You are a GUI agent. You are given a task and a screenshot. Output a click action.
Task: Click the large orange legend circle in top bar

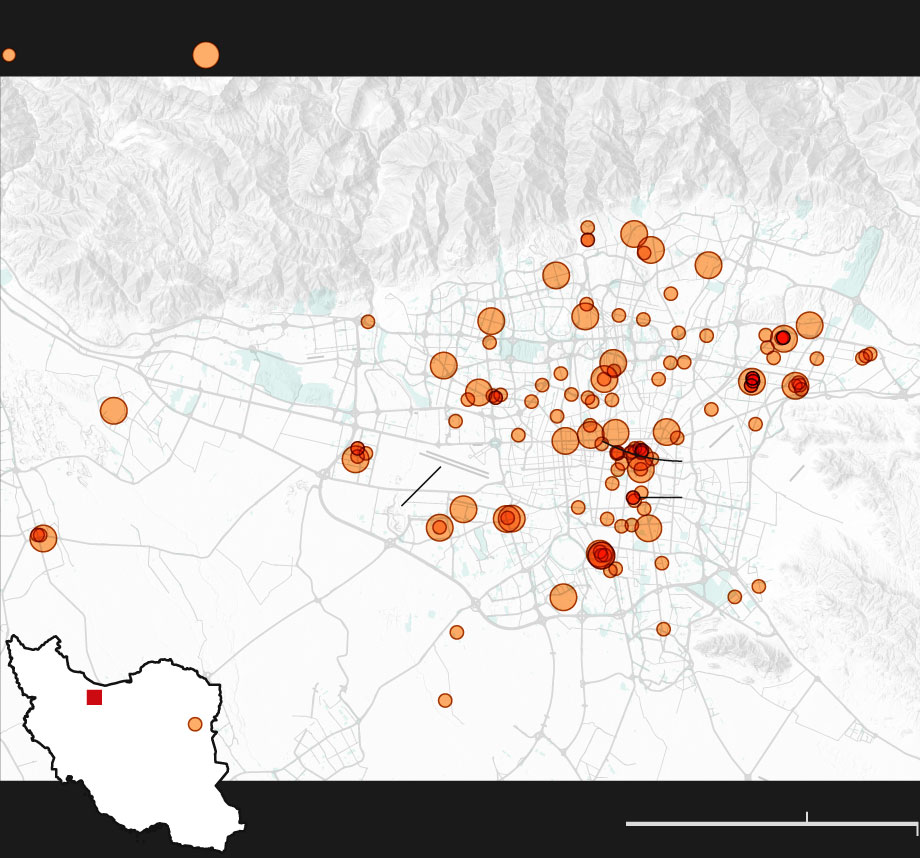click(206, 55)
